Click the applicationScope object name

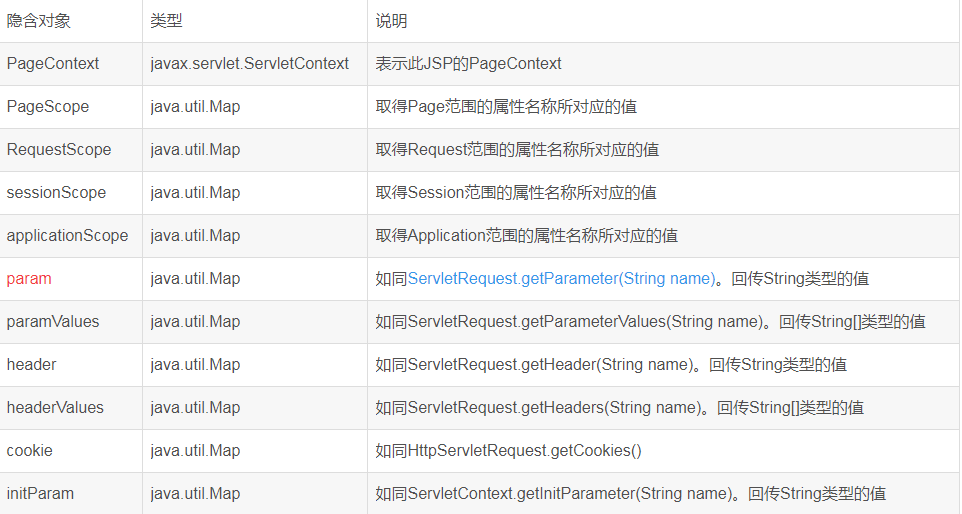[x=67, y=236]
